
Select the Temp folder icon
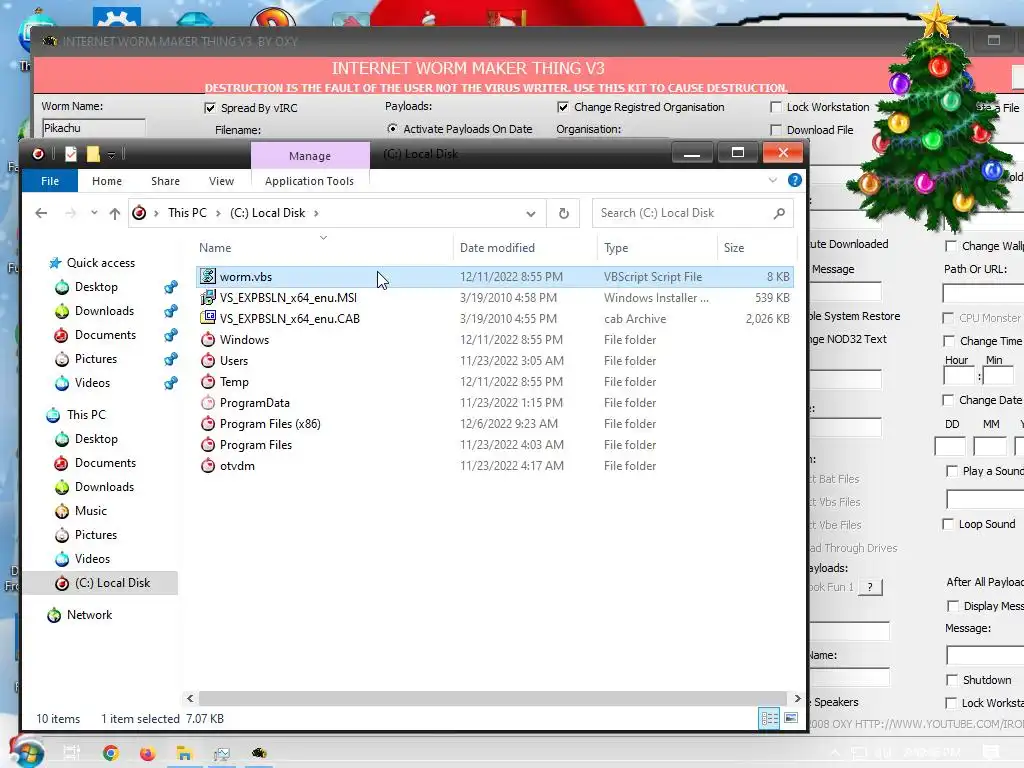(x=208, y=381)
